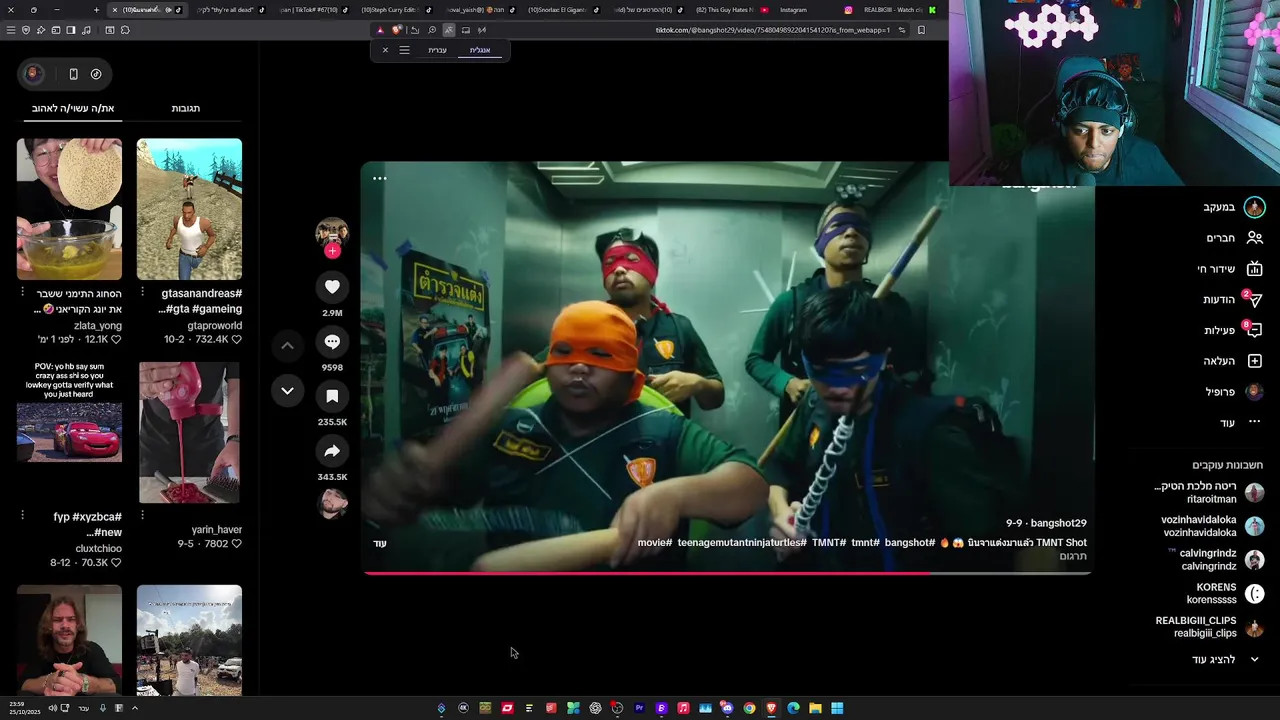Click #movie hashtag in caption
Image resolution: width=1280 pixels, height=720 pixels.
pyautogui.click(x=655, y=543)
